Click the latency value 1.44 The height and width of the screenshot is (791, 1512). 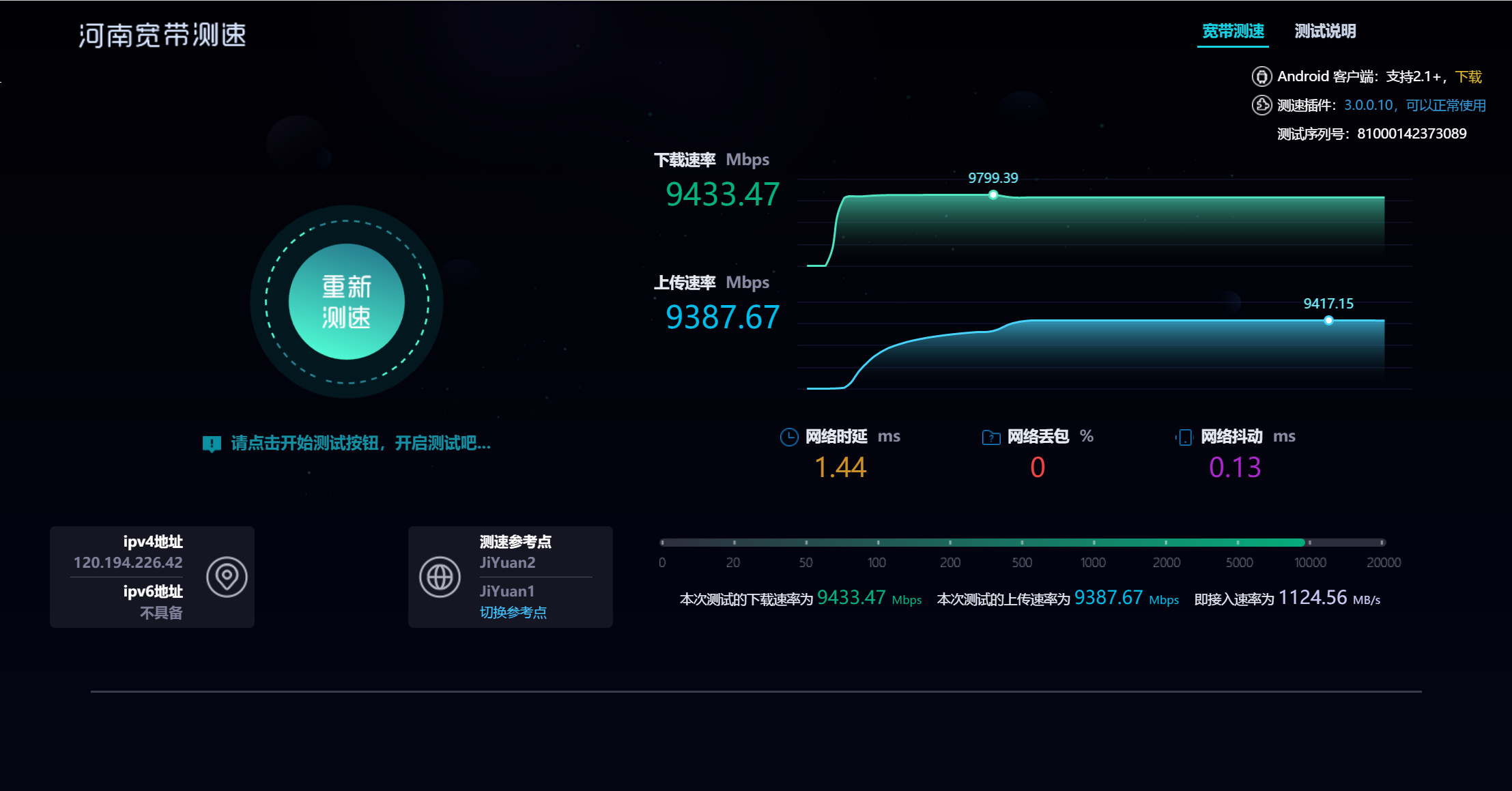pos(840,468)
